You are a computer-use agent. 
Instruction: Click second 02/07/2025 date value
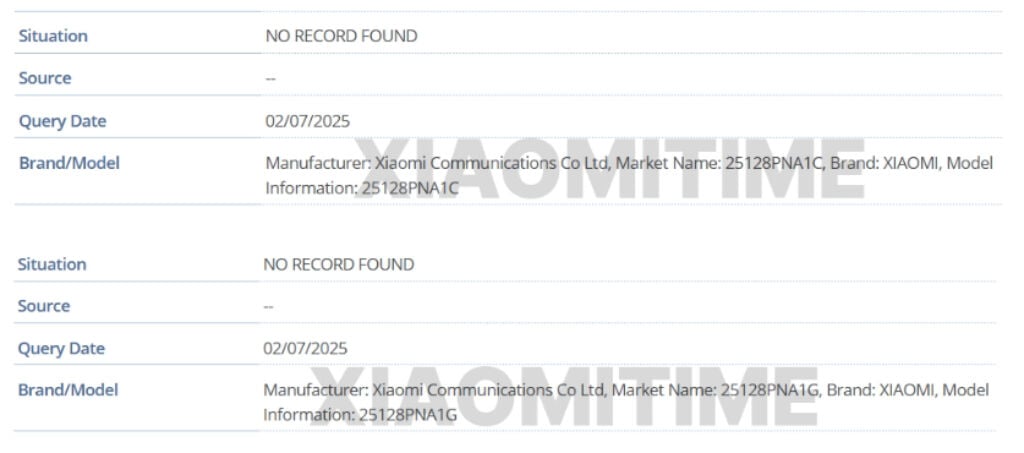coord(306,349)
